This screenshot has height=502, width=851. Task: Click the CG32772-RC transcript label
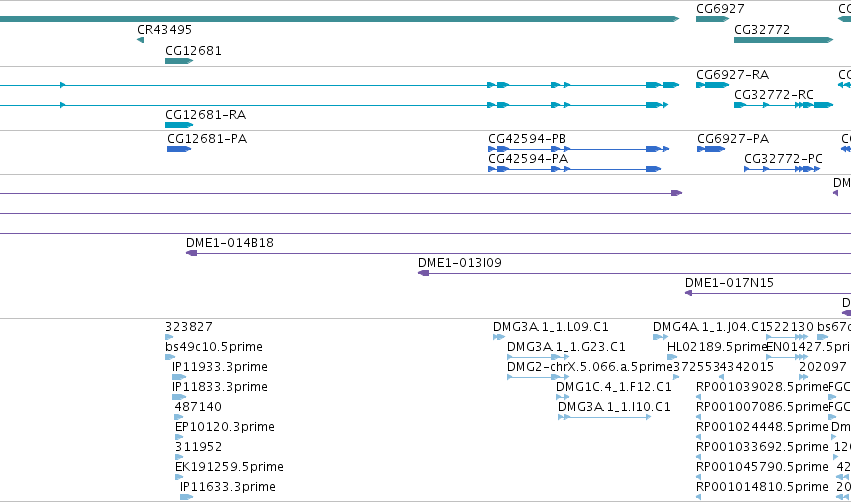(774, 95)
